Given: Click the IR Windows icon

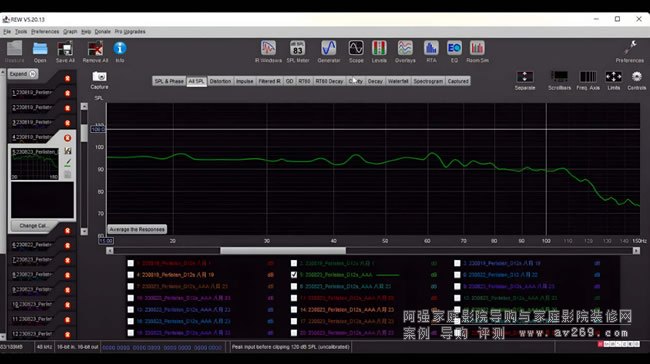Looking at the screenshot, I should click(x=268, y=52).
